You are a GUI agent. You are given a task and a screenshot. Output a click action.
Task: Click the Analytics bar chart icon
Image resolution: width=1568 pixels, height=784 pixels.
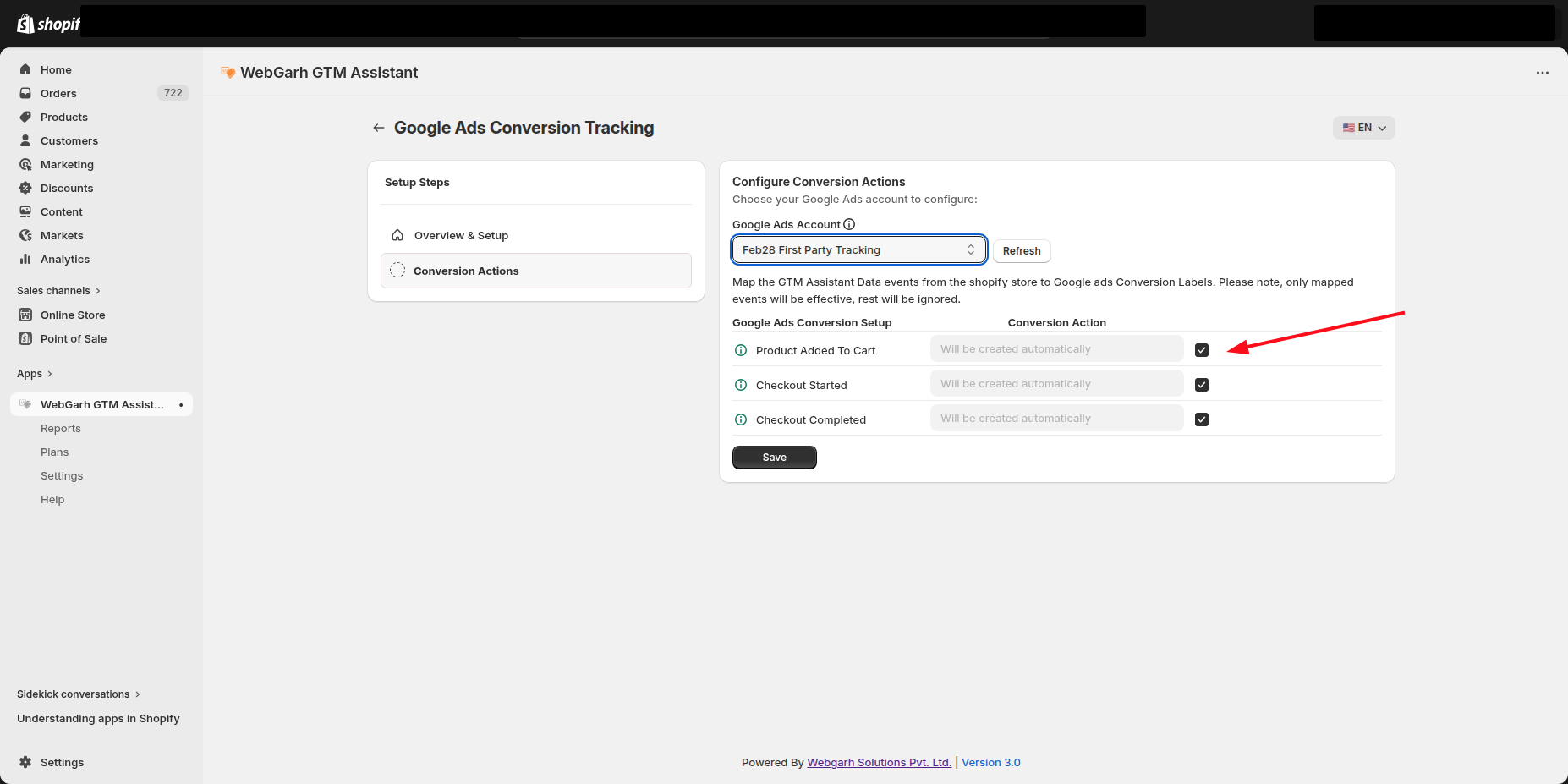click(25, 259)
